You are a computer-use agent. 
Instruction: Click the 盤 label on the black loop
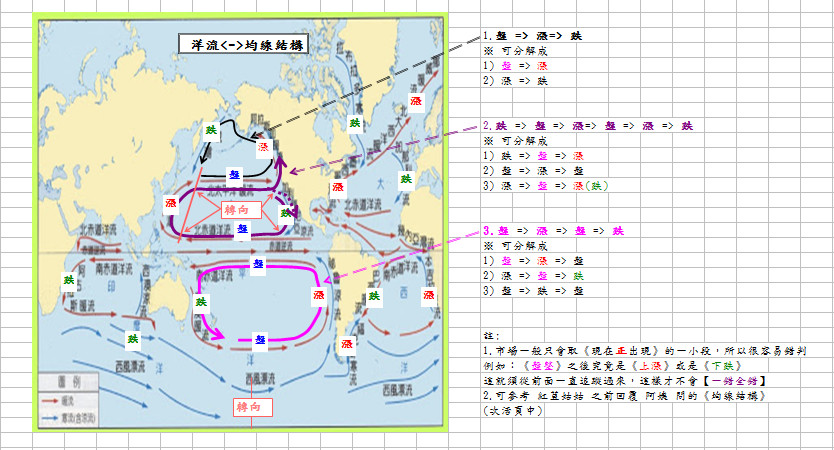pyautogui.click(x=234, y=174)
